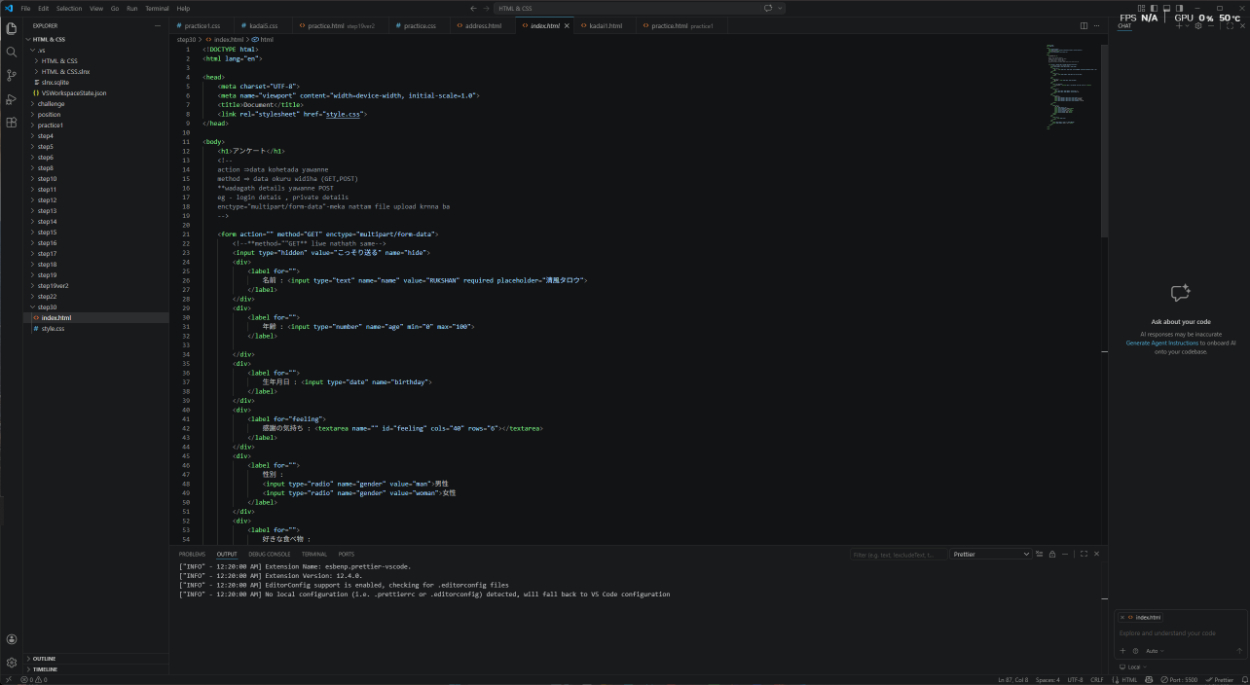Open the Extensions view
This screenshot has height=685, width=1250.
click(x=11, y=122)
